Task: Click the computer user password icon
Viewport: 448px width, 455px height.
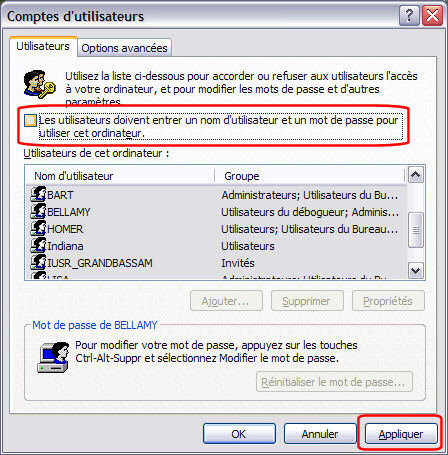Action: [53, 357]
